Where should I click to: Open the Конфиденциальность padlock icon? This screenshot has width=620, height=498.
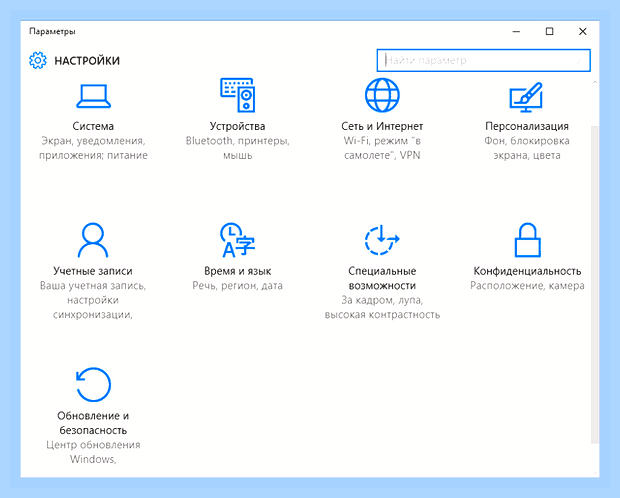[527, 240]
